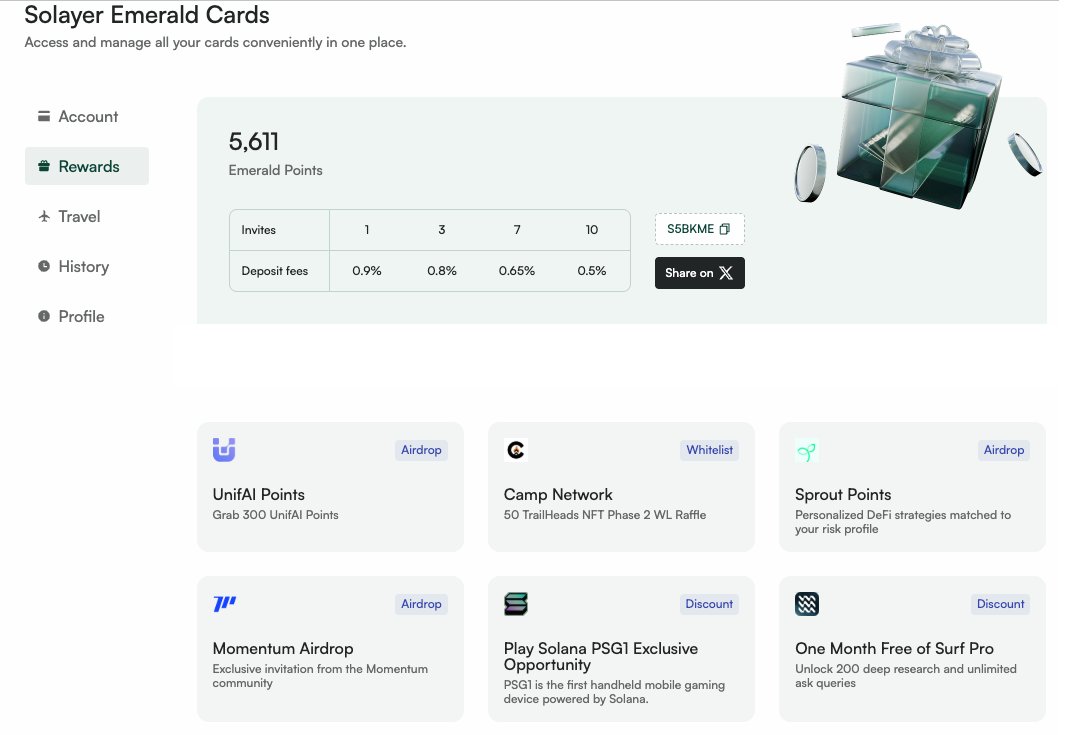Open the Profile info icon

(44, 316)
